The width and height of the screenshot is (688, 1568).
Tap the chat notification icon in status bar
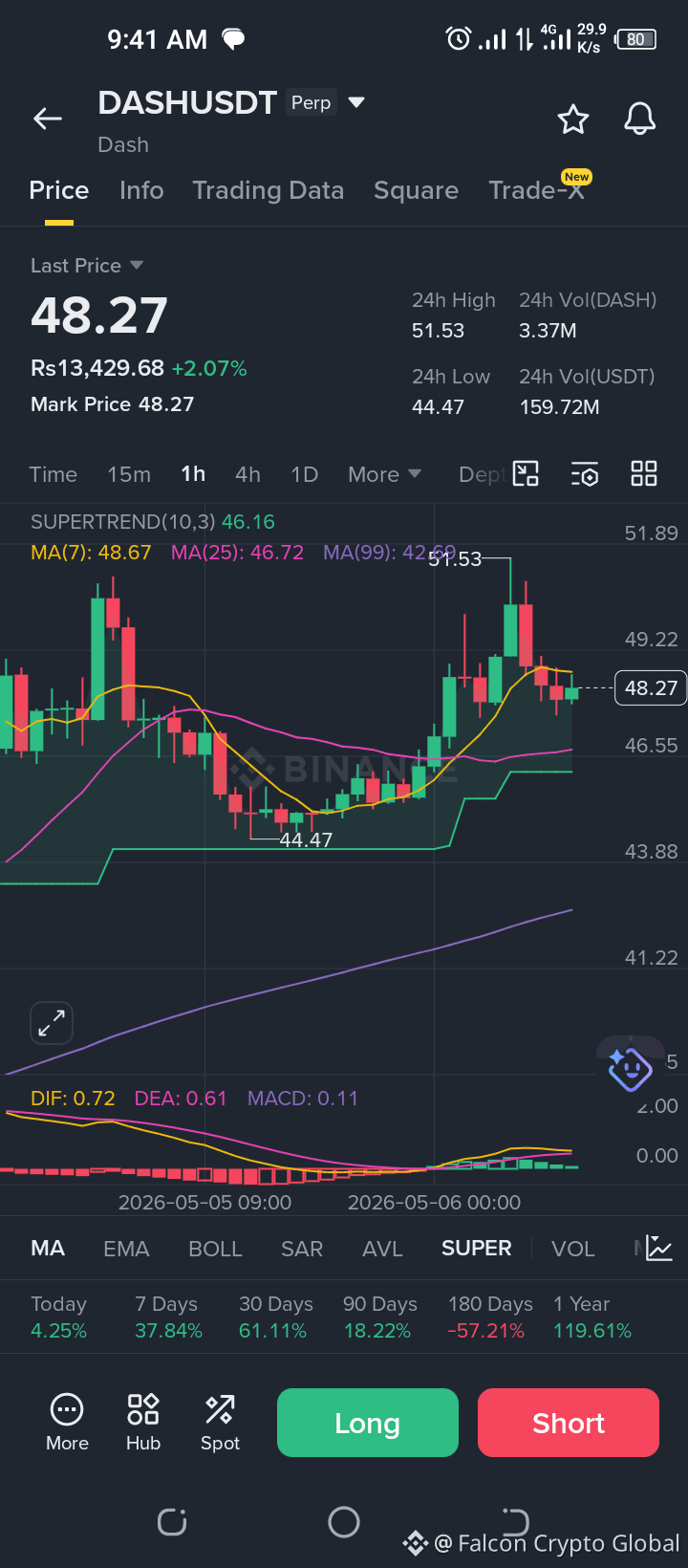click(233, 39)
